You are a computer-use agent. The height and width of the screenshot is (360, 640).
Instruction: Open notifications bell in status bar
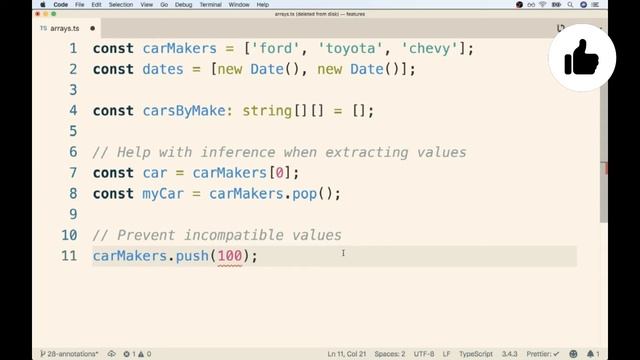[x=593, y=354]
